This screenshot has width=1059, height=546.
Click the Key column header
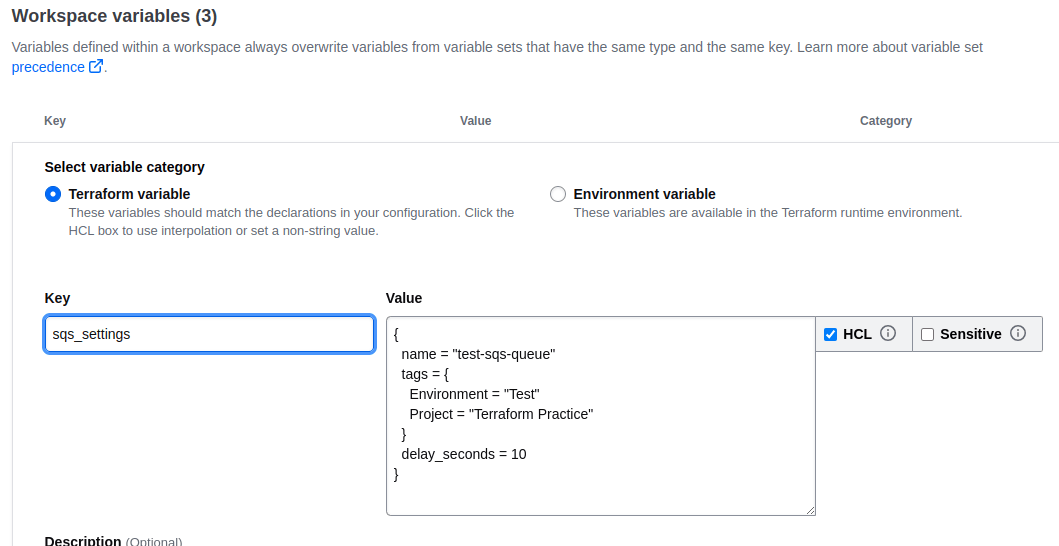(55, 121)
